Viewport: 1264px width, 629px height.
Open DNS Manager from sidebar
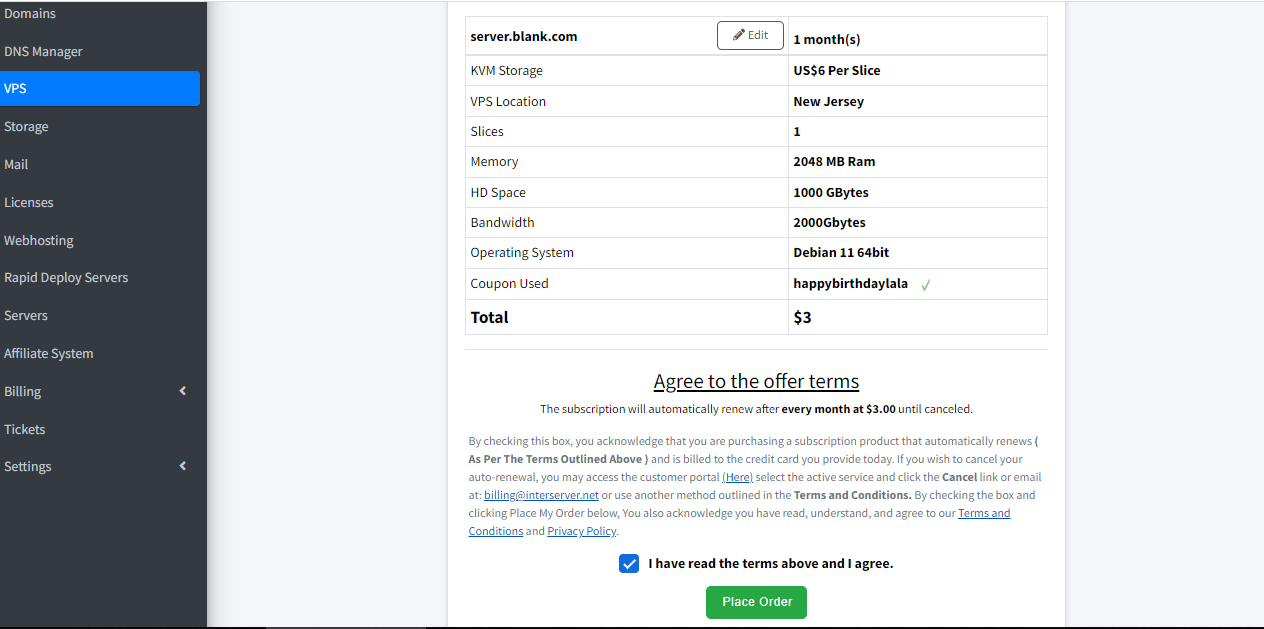43,51
